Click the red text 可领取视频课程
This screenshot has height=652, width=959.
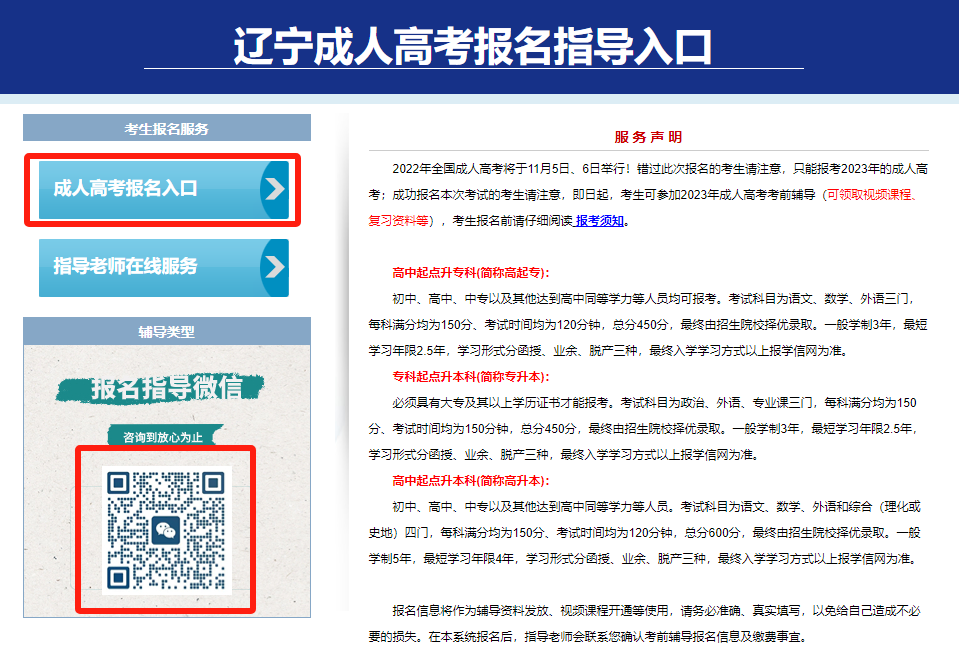[871, 194]
